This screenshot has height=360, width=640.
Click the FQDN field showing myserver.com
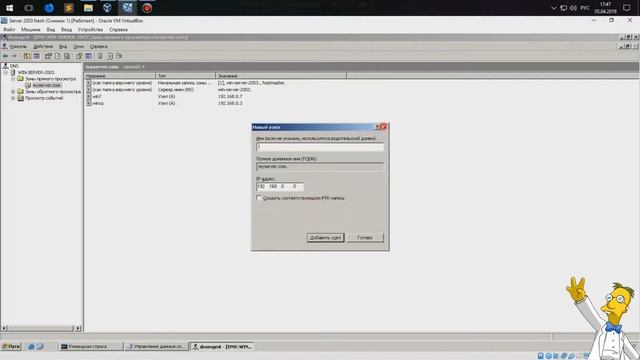320,167
